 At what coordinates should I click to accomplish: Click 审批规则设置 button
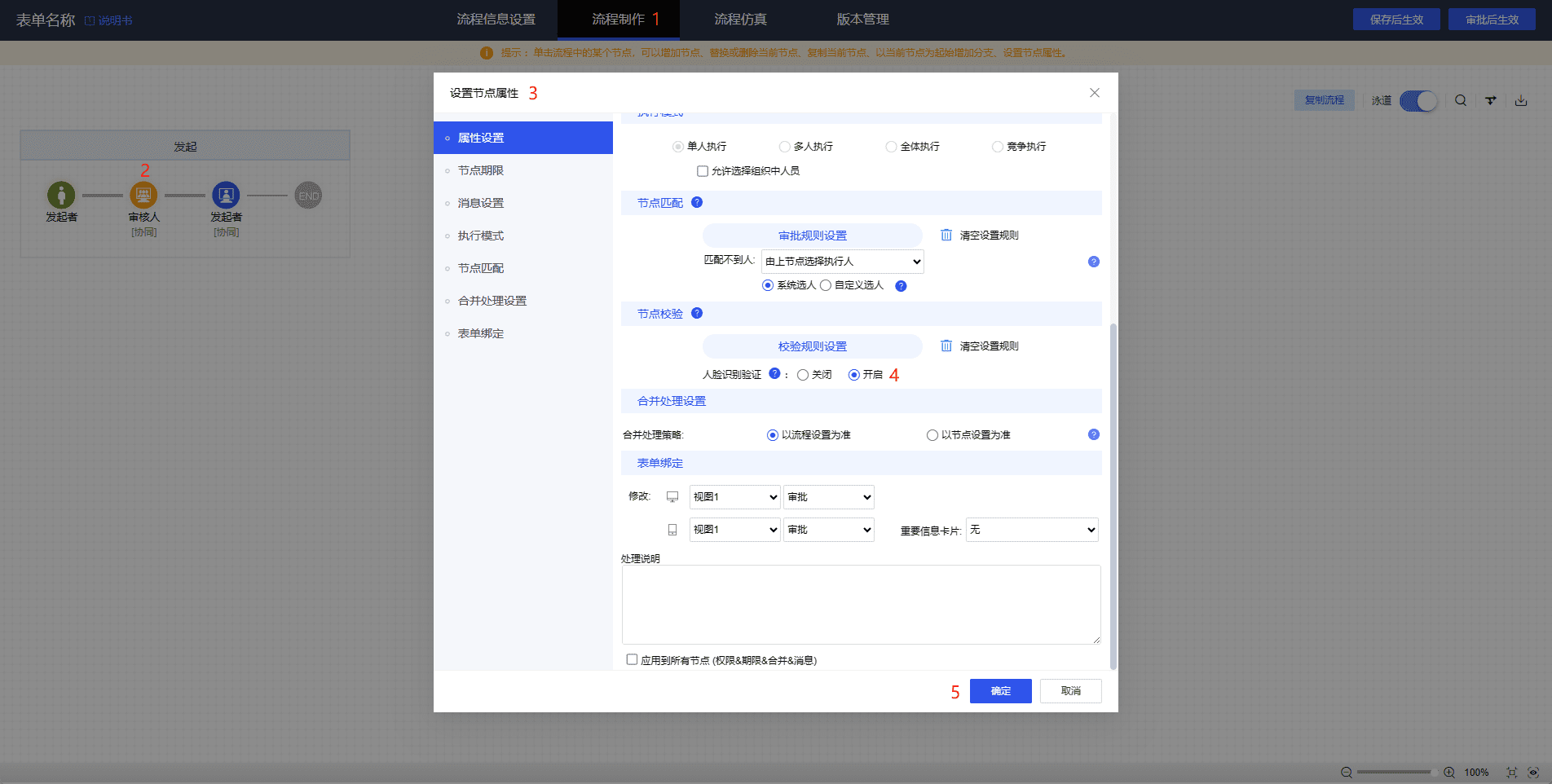coord(813,236)
